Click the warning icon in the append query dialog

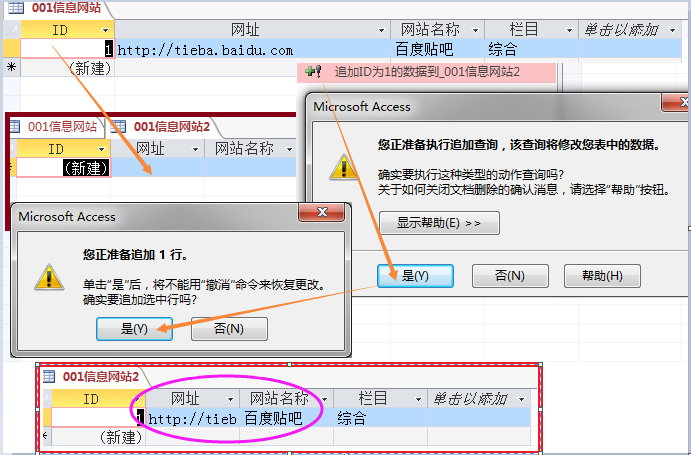tap(343, 168)
